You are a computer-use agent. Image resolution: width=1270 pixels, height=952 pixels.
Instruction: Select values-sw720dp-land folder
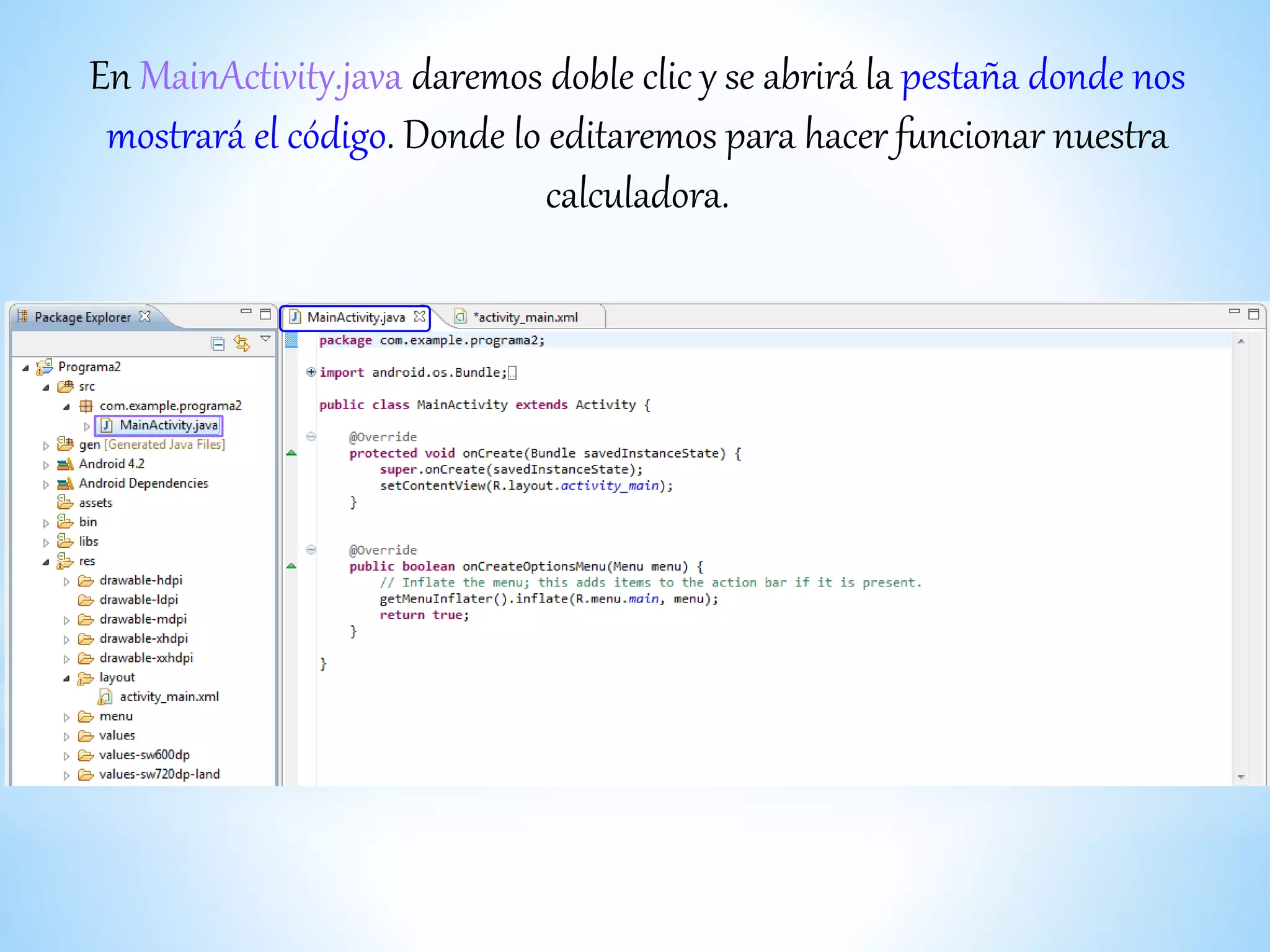pyautogui.click(x=149, y=775)
